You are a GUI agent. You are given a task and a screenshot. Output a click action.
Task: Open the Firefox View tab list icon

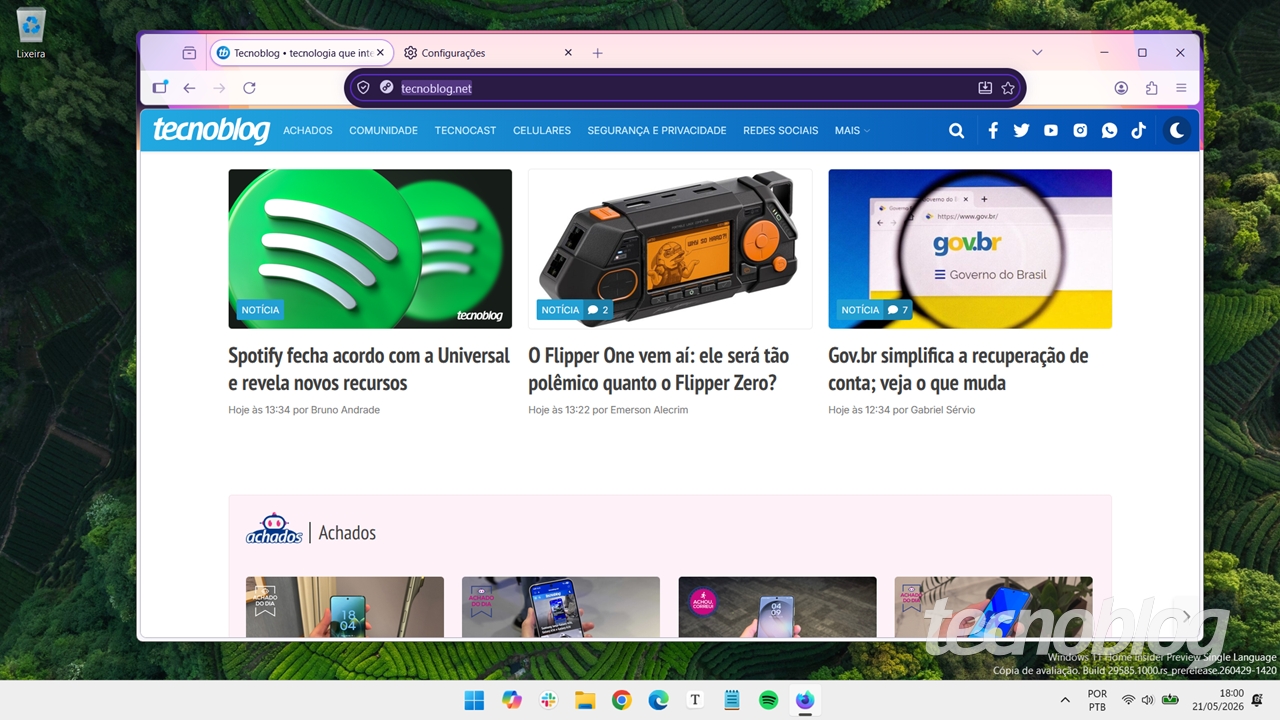[x=189, y=53]
